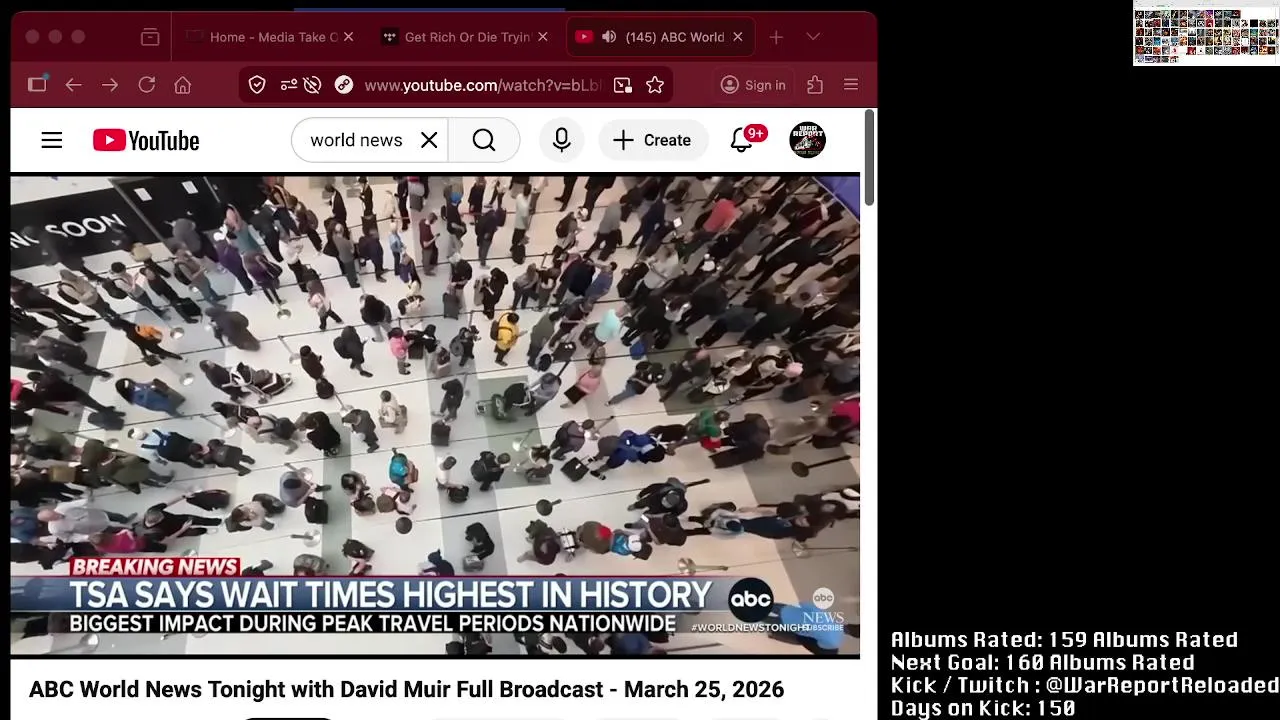Screen dimensions: 1280x720
Task: Close the ABC World YouTube tab
Action: 738,37
